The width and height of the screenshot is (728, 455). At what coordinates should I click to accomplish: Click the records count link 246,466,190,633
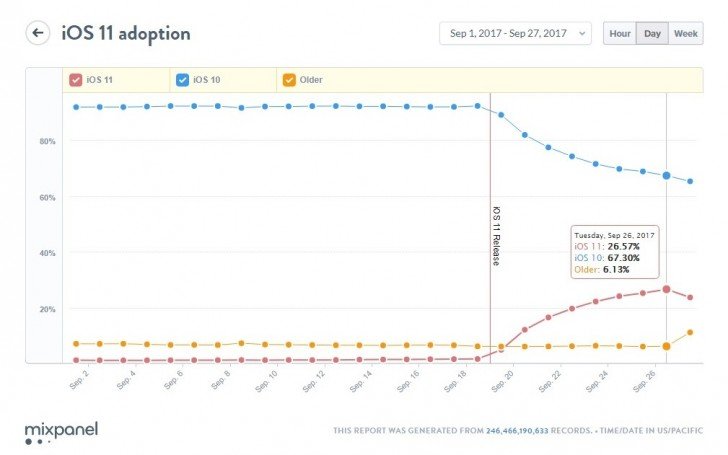pyautogui.click(x=517, y=431)
